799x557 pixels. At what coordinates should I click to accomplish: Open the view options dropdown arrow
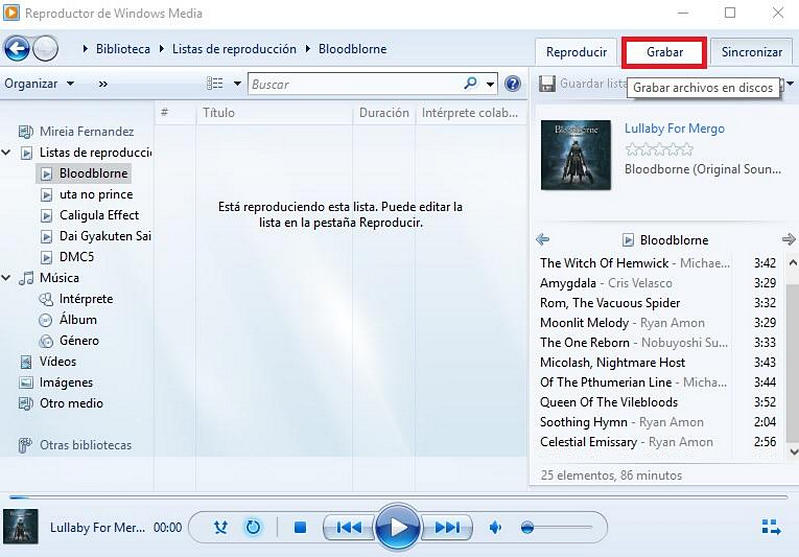pyautogui.click(x=237, y=84)
